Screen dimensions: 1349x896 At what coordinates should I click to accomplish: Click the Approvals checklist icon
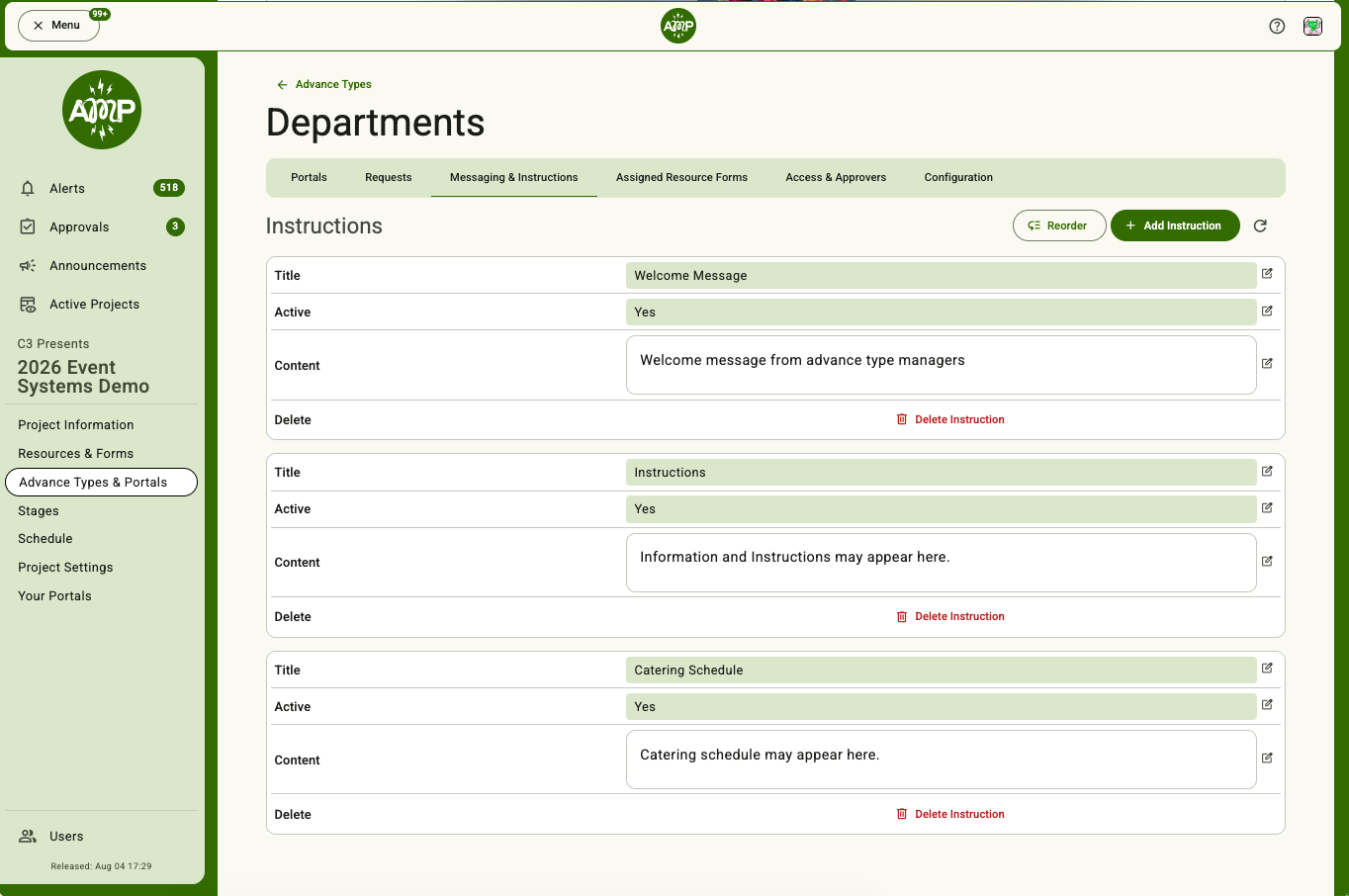pos(28,226)
